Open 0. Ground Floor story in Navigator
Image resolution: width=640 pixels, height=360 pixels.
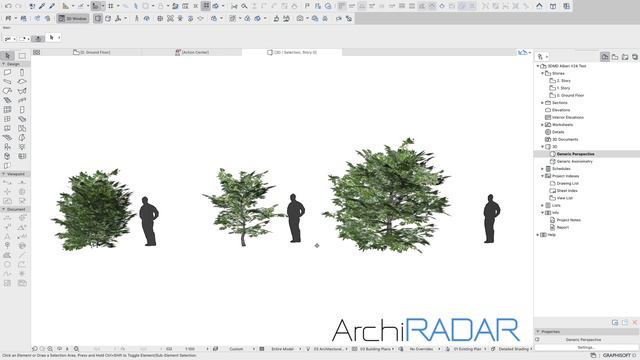(x=570, y=96)
